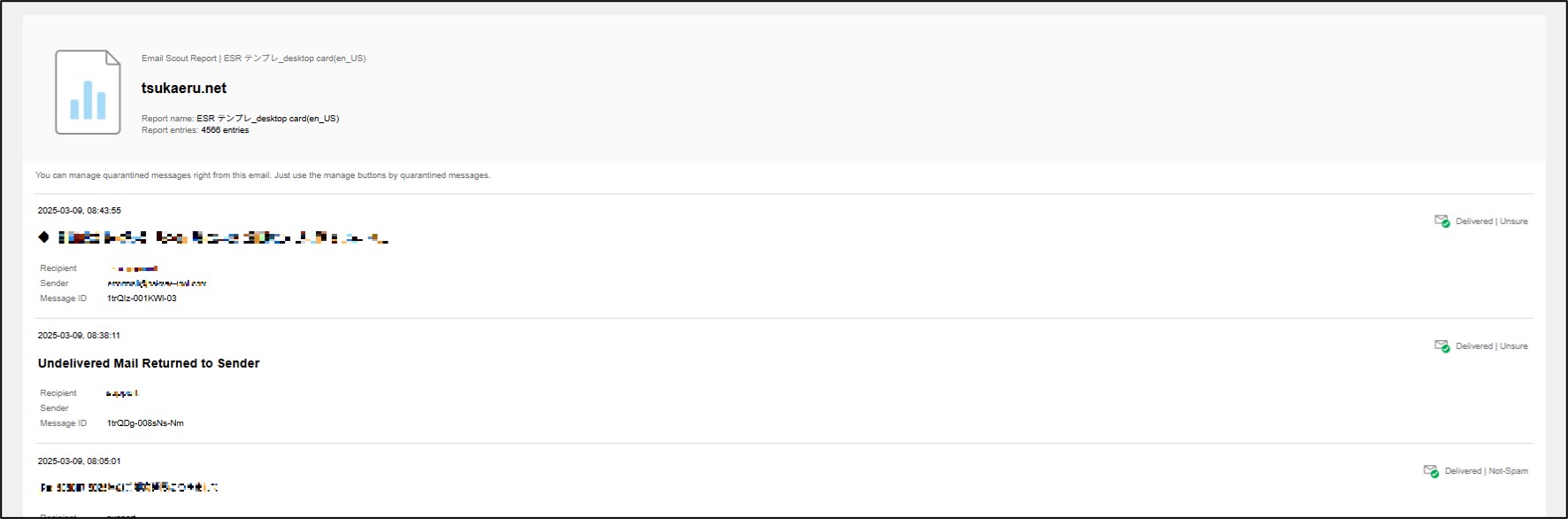This screenshot has height=519, width=1568.
Task: Click delivered envelope icon for 08:05:01 message
Action: [x=1431, y=470]
